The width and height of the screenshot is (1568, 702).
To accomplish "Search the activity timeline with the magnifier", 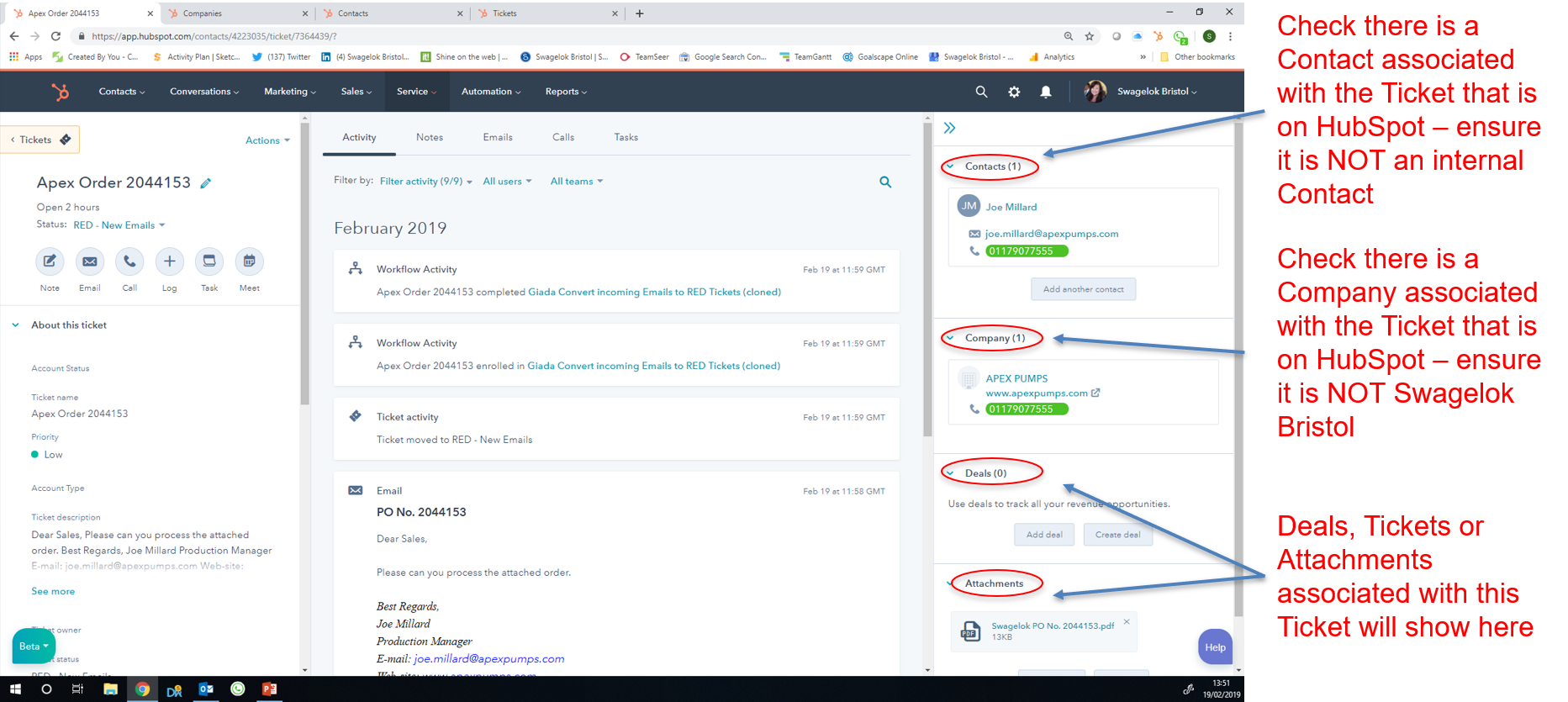I will pos(885,182).
